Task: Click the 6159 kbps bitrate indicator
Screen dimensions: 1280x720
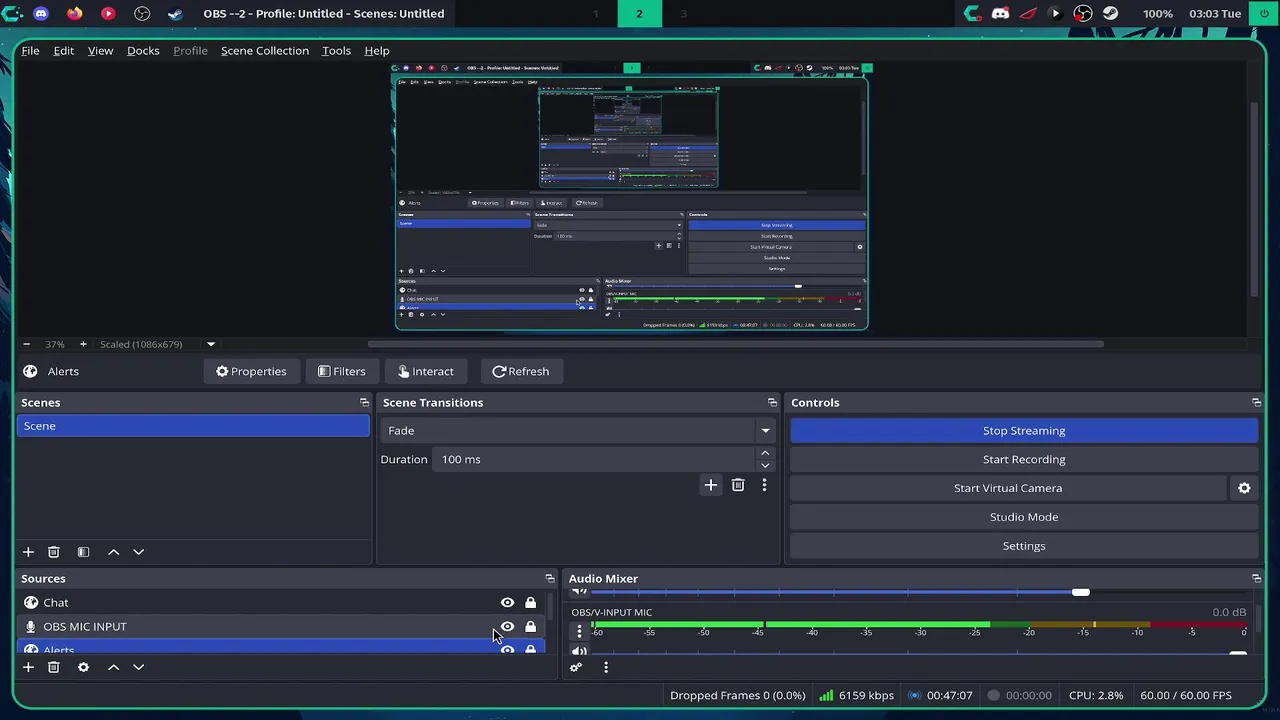Action: point(856,696)
